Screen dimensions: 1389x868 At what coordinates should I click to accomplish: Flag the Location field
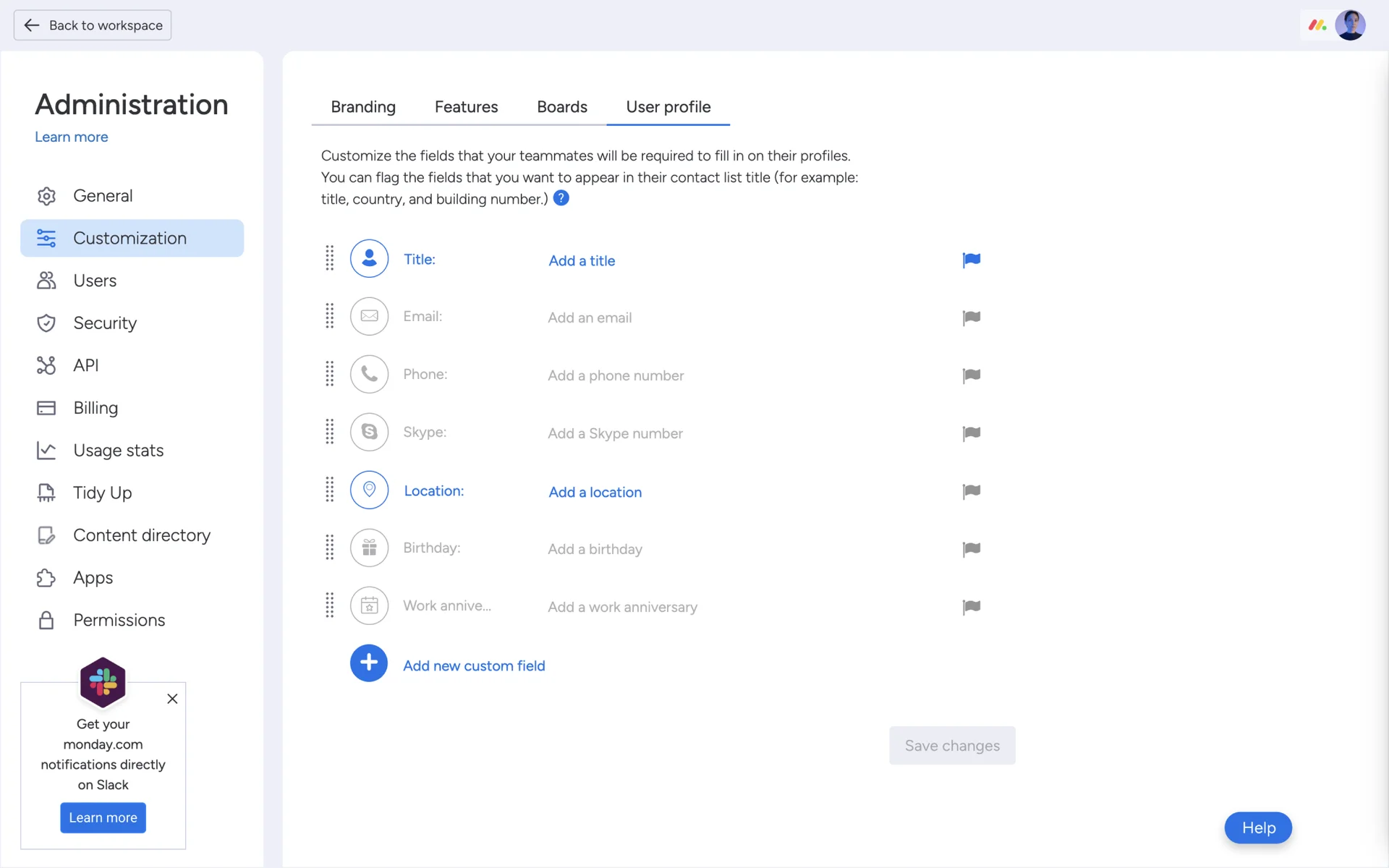pos(971,491)
